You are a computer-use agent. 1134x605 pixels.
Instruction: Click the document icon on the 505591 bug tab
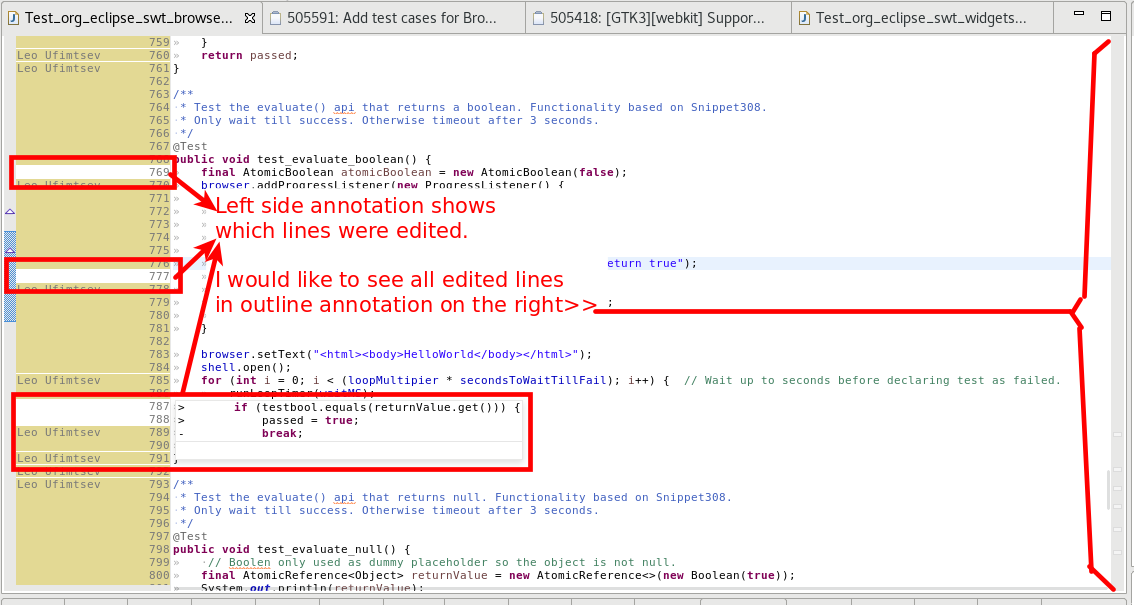coord(278,17)
